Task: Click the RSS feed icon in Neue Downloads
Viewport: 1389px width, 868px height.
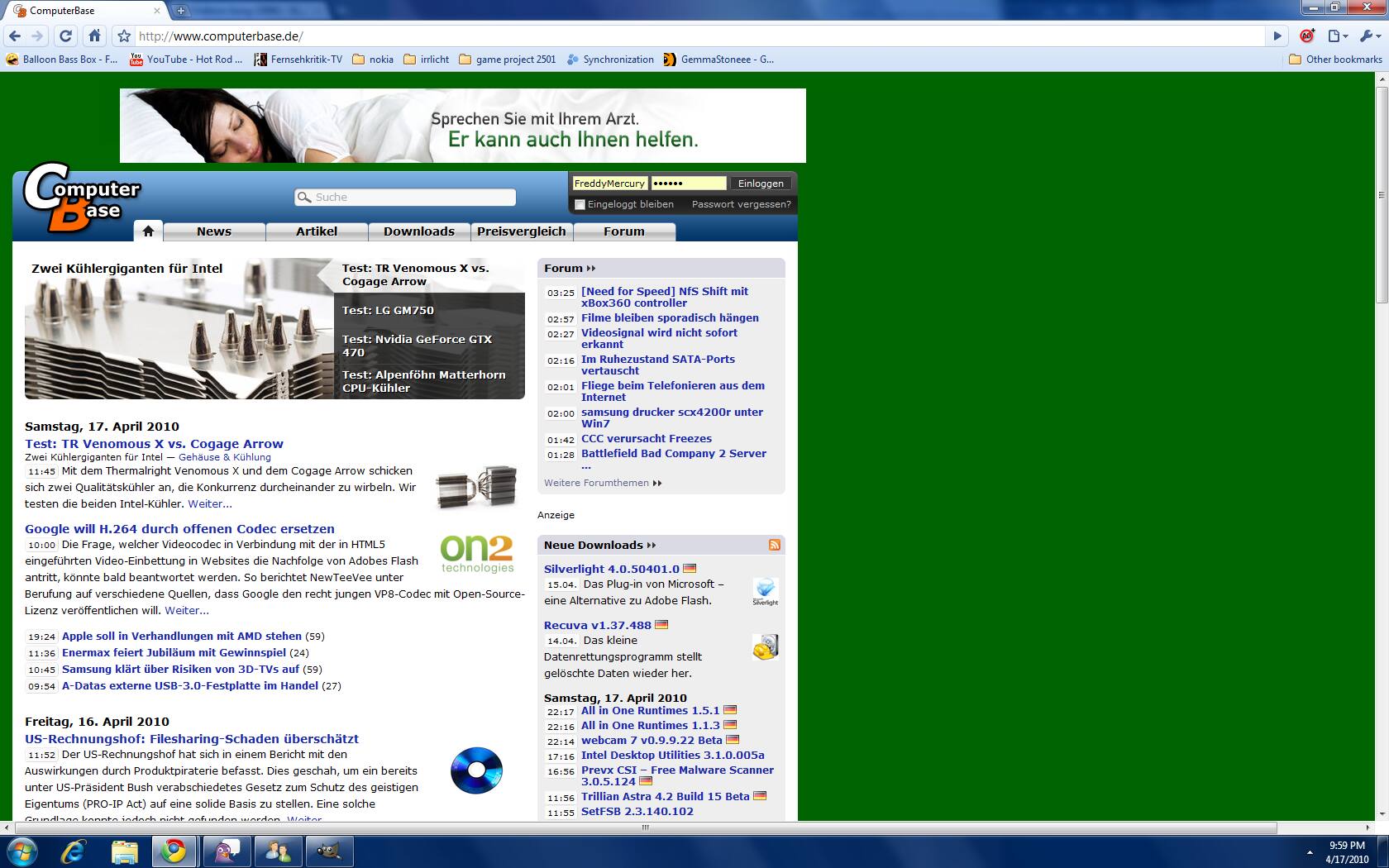Action: (x=775, y=545)
